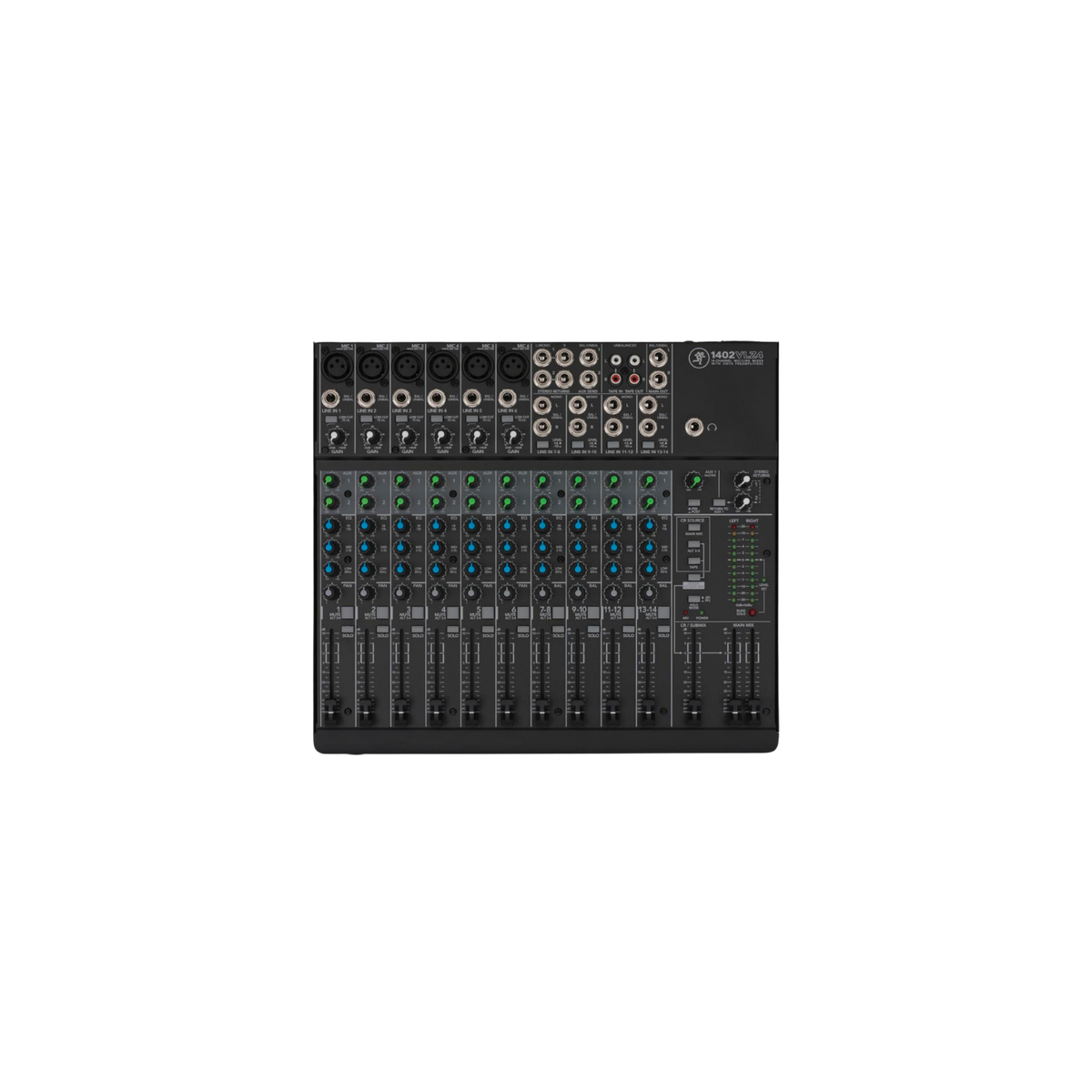The width and height of the screenshot is (1092, 1092).
Task: Click the channel 11-12 fader
Action: (612, 711)
